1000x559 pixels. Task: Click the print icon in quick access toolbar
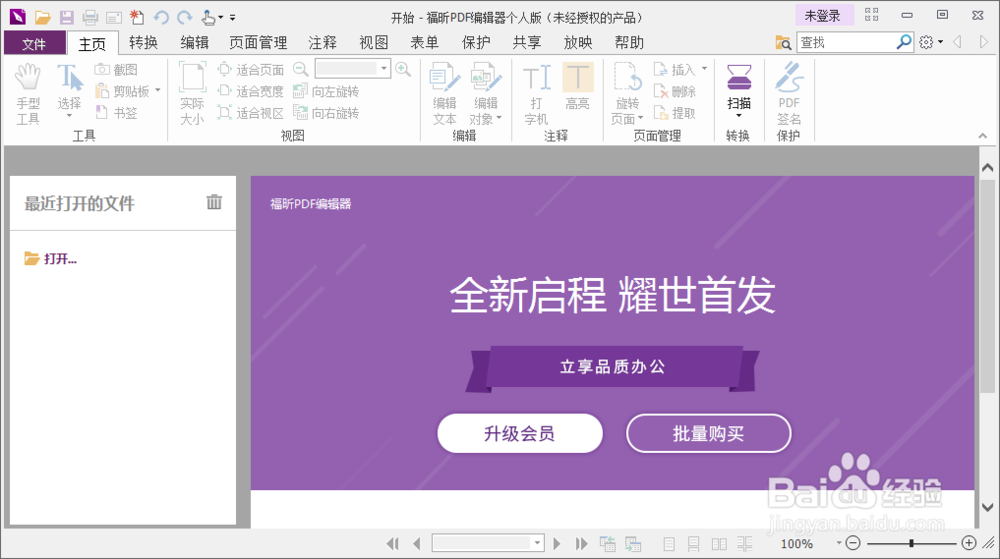(90, 17)
